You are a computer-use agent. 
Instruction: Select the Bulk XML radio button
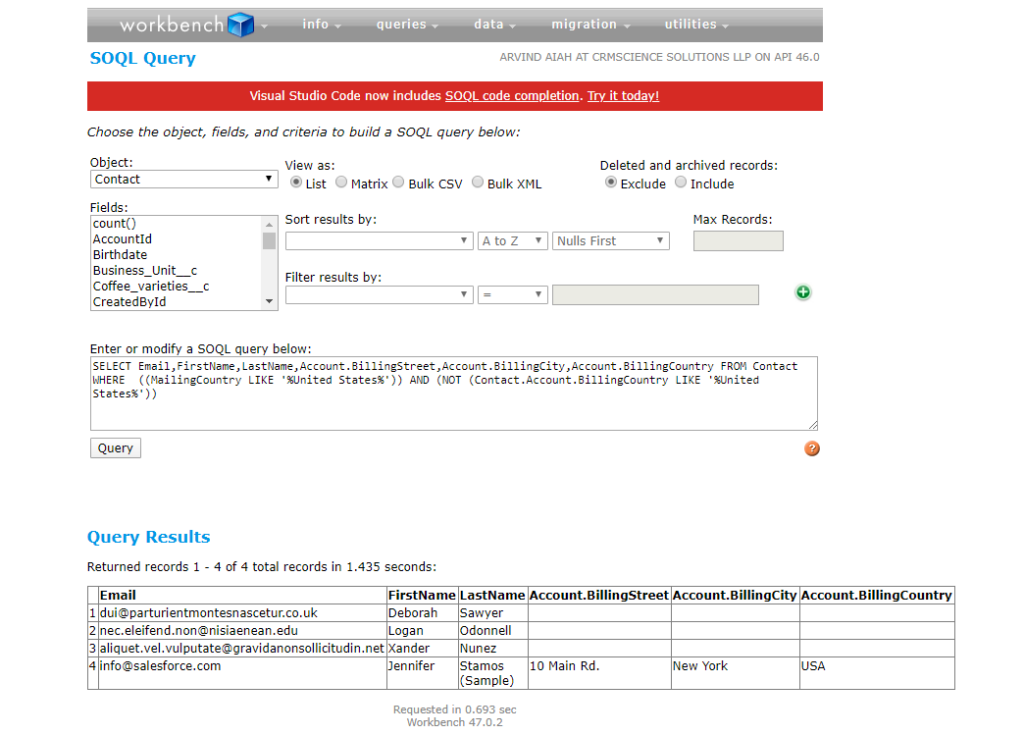478,183
